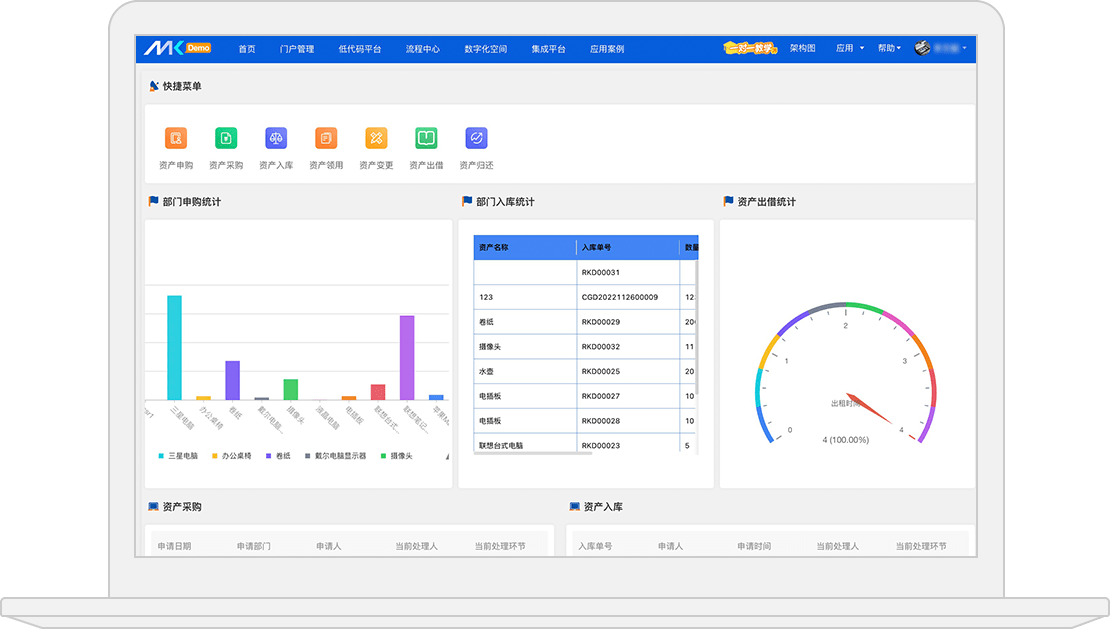Image resolution: width=1110 pixels, height=629 pixels.
Task: Open the 帮助 dropdown
Action: point(889,48)
